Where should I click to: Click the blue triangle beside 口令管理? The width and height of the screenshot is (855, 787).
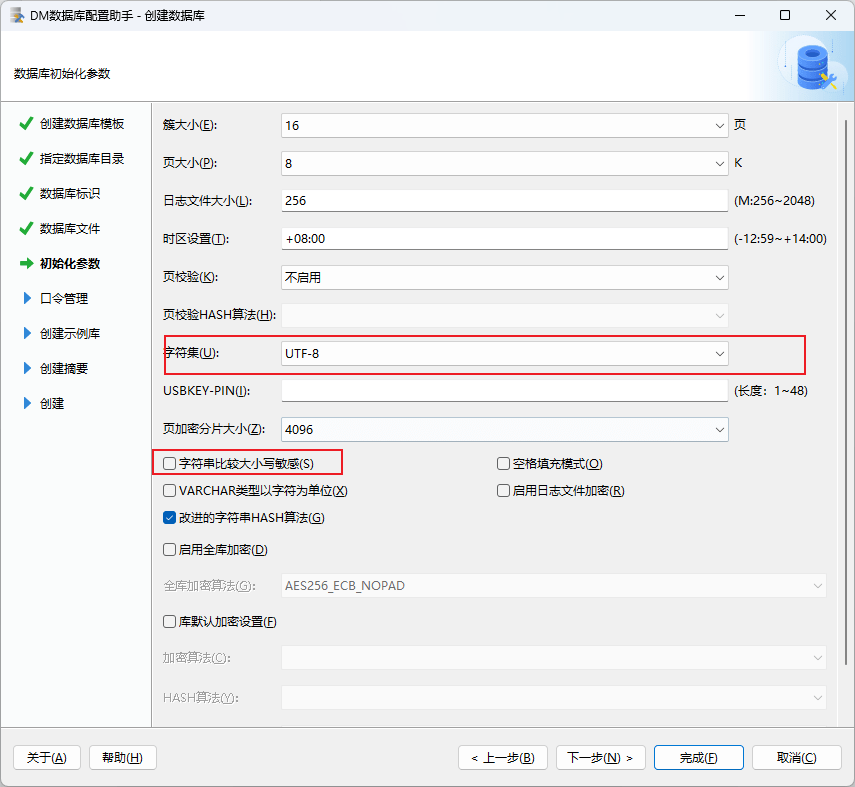click(27, 298)
